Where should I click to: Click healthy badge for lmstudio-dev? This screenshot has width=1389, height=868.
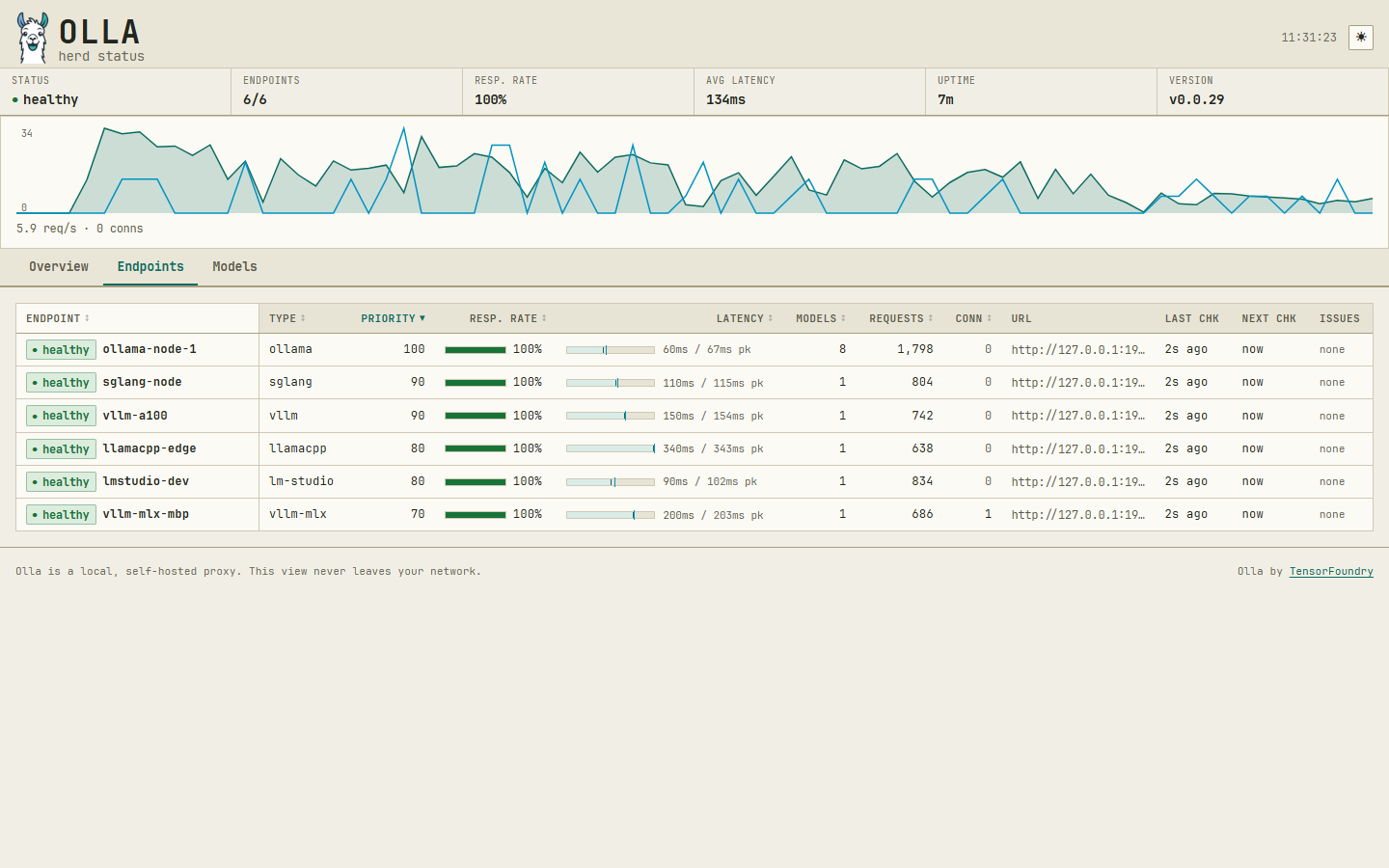61,482
